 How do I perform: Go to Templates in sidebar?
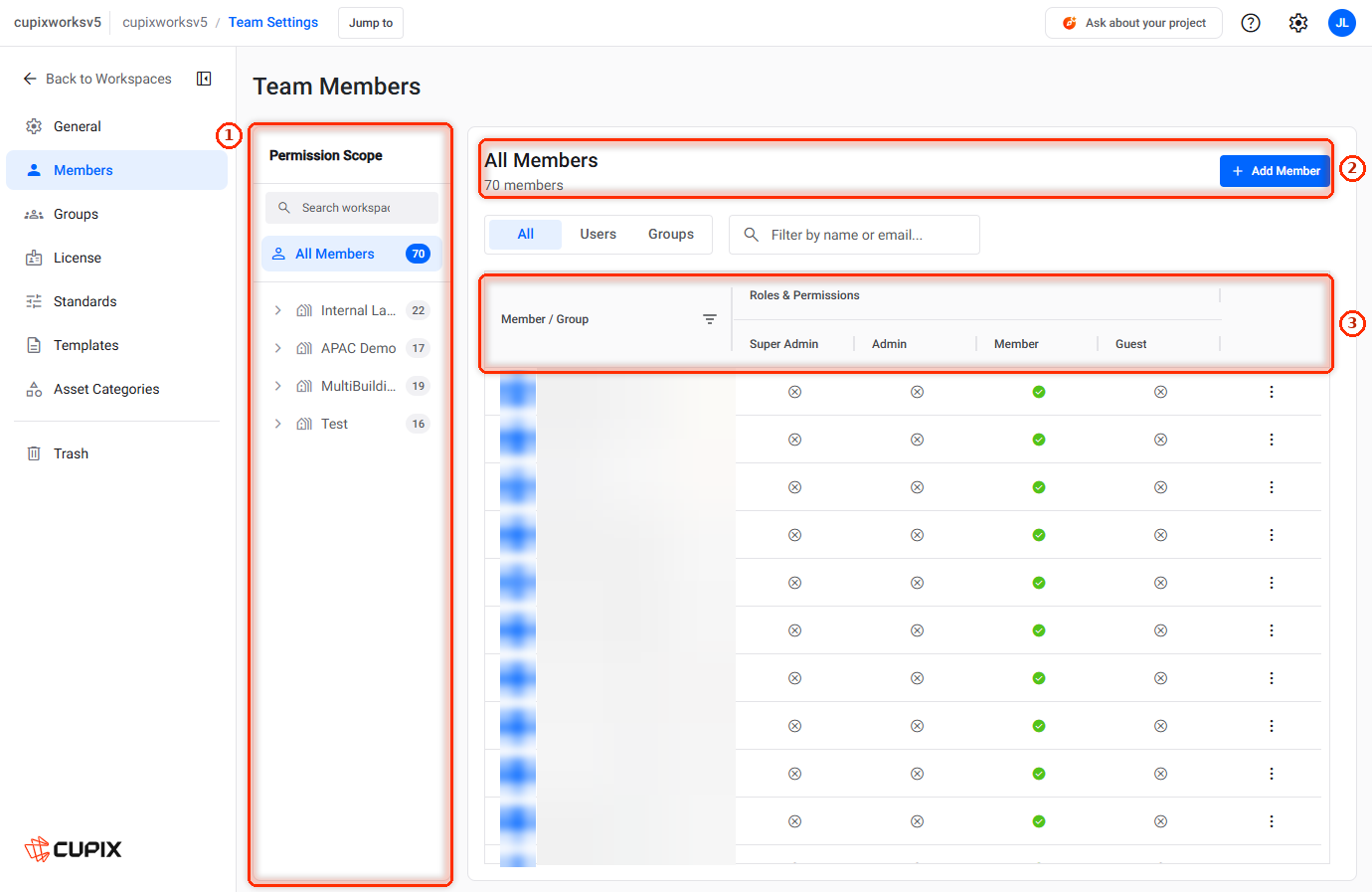pyautogui.click(x=116, y=345)
